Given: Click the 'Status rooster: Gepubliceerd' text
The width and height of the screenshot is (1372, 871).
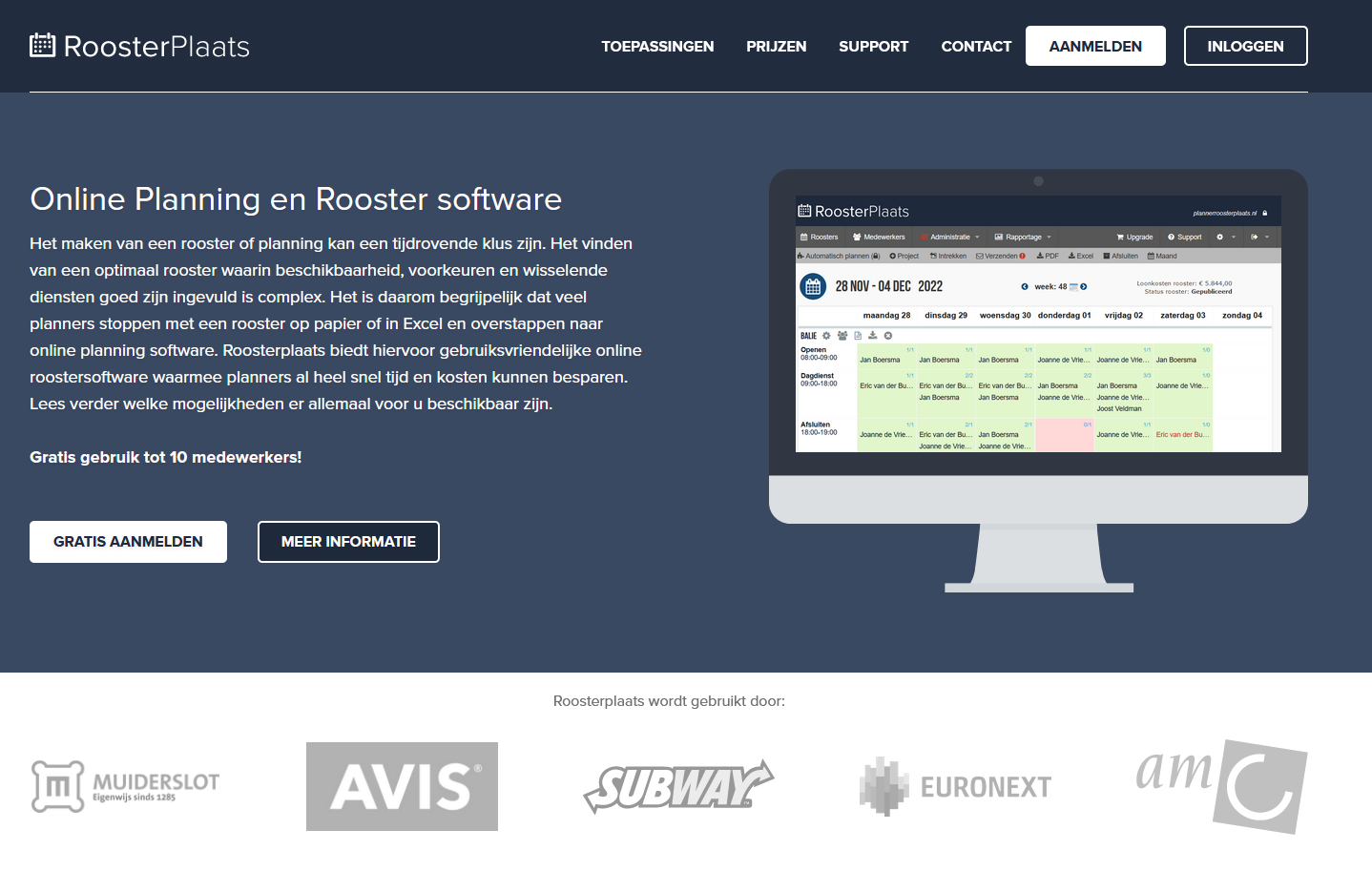Looking at the screenshot, I should [1188, 292].
